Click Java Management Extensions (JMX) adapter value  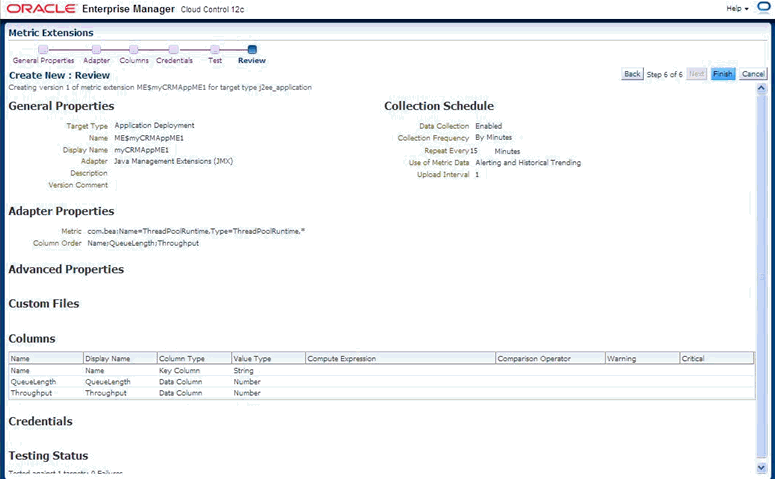[173, 161]
